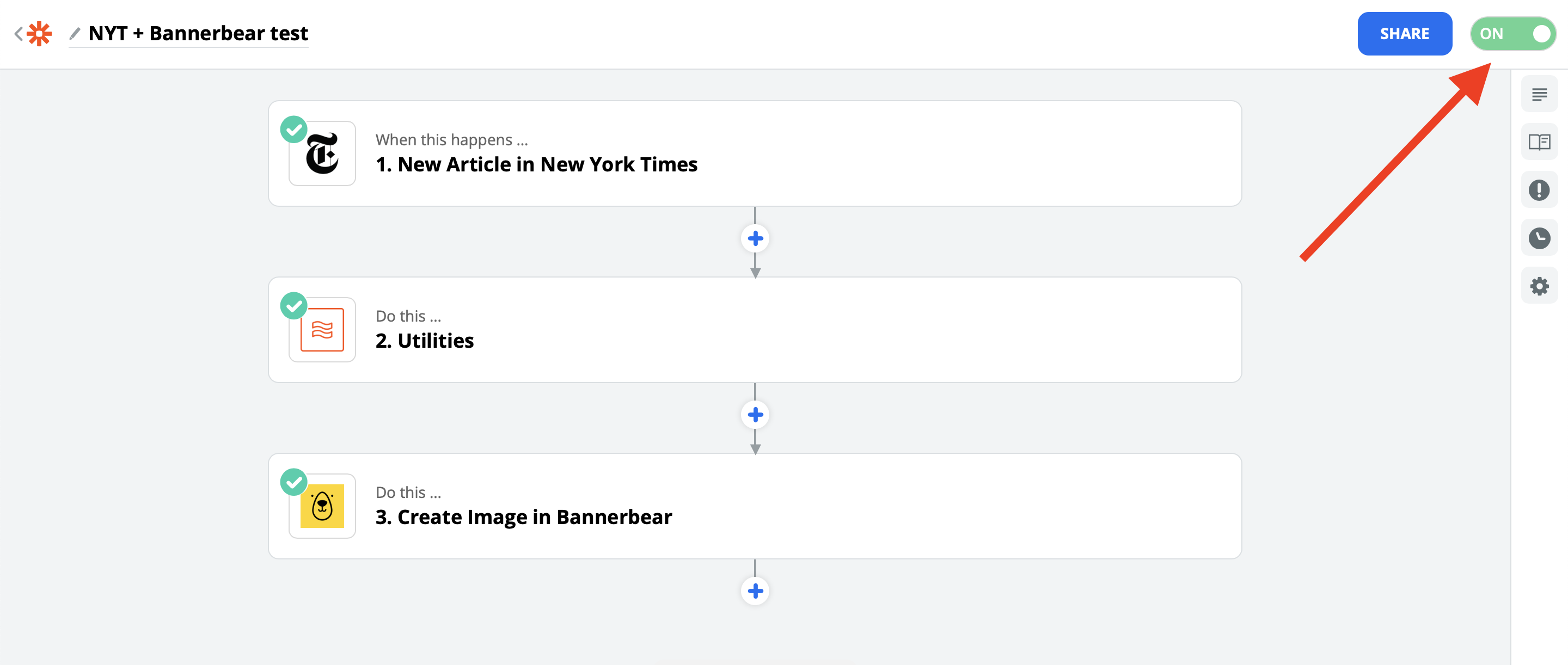Viewport: 1568px width, 665px height.
Task: Open Zap history clock icon
Action: tap(1539, 238)
